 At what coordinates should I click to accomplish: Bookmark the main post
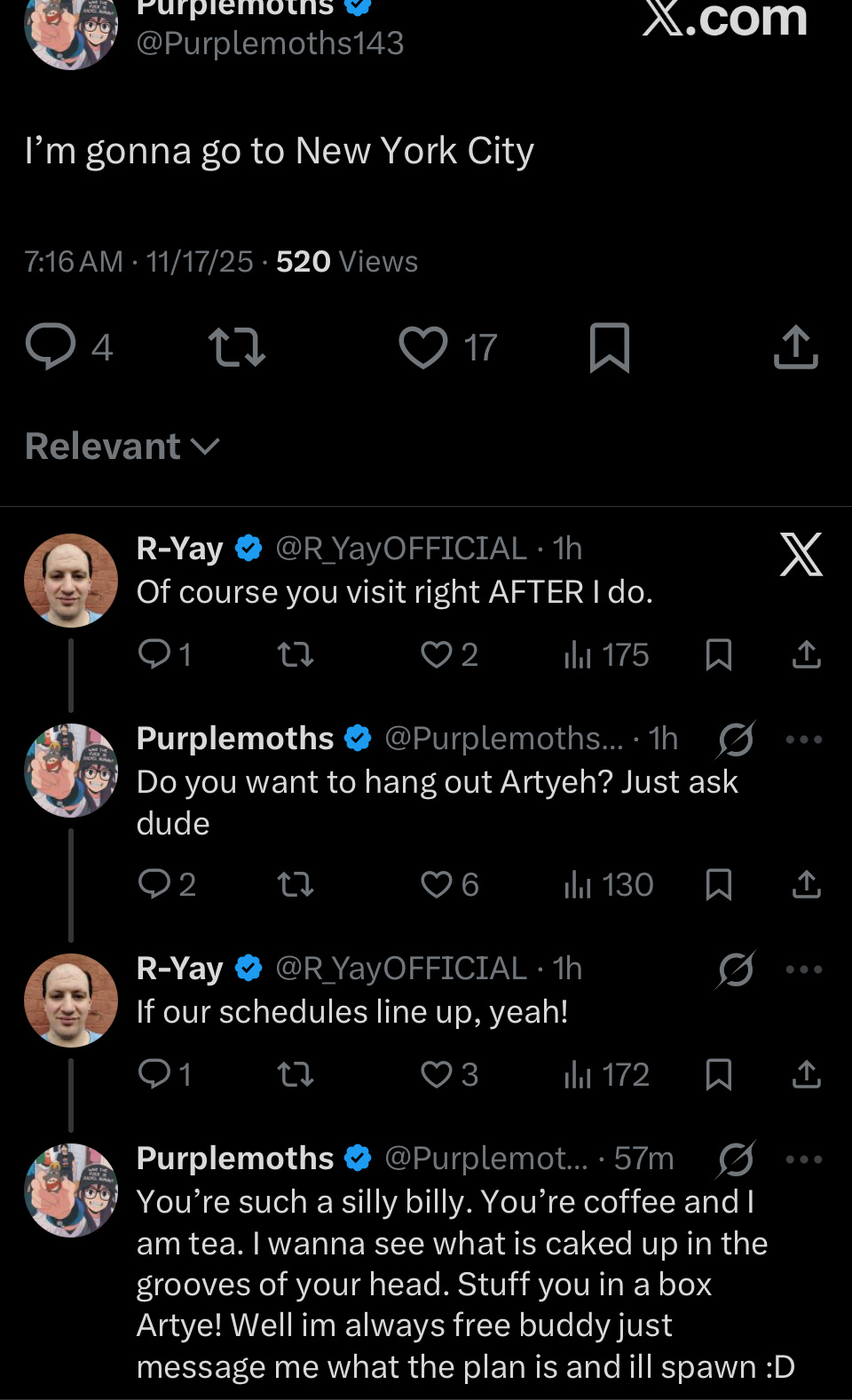(610, 347)
